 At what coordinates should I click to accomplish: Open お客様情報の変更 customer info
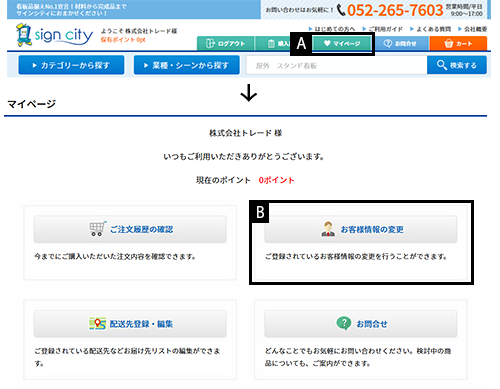361,229
